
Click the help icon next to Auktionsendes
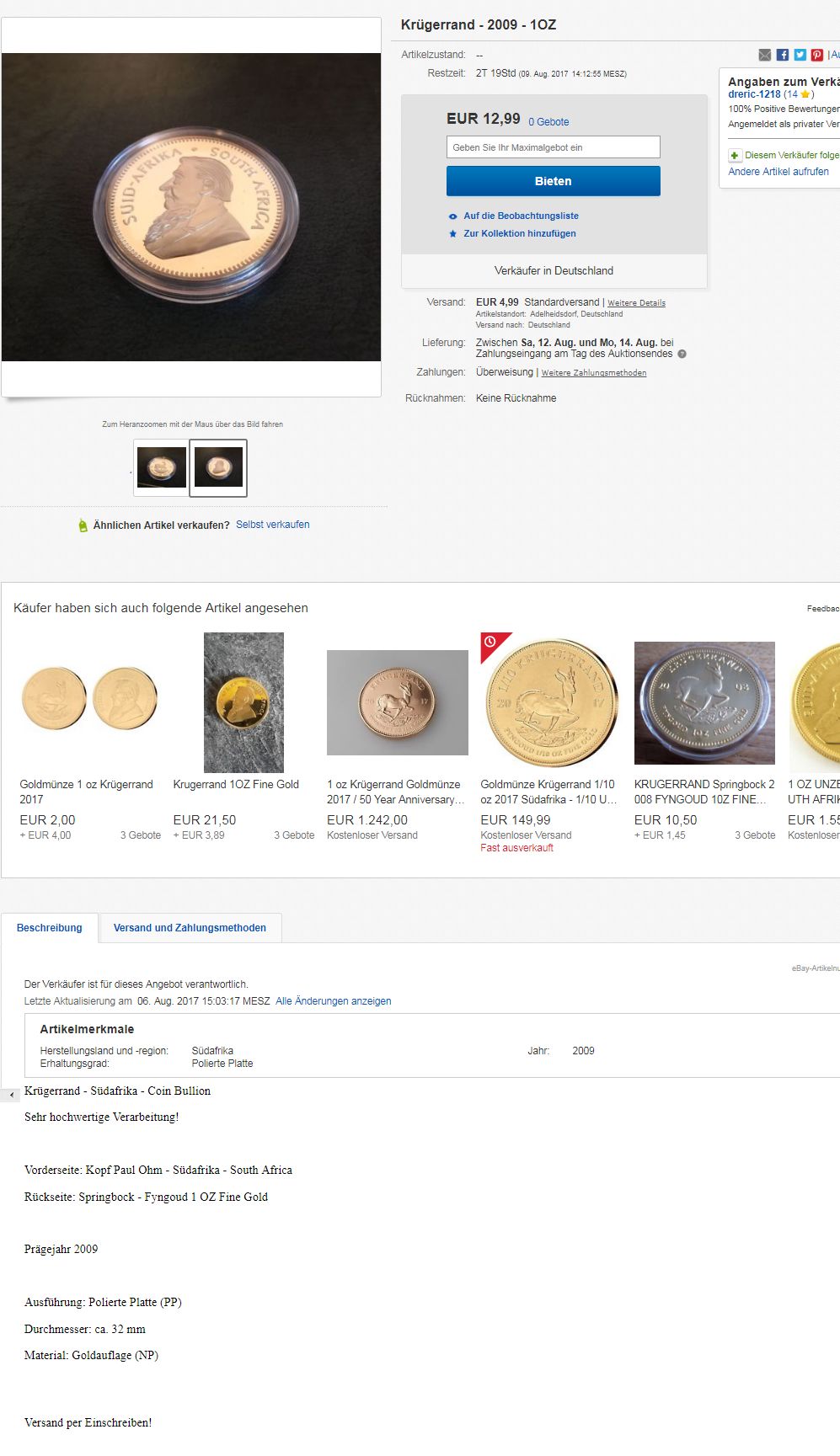(x=682, y=354)
